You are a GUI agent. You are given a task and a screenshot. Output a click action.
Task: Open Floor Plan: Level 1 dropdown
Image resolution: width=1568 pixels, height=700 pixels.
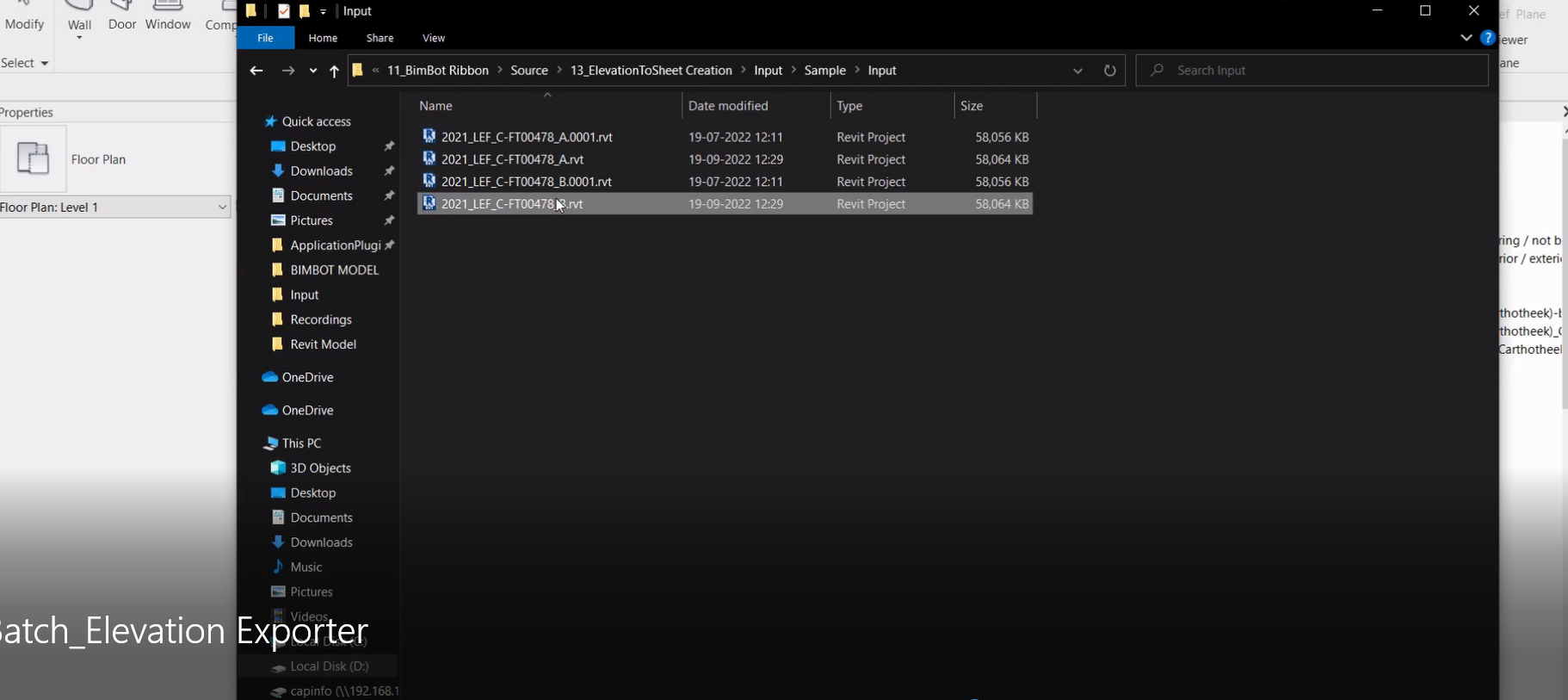click(x=115, y=208)
